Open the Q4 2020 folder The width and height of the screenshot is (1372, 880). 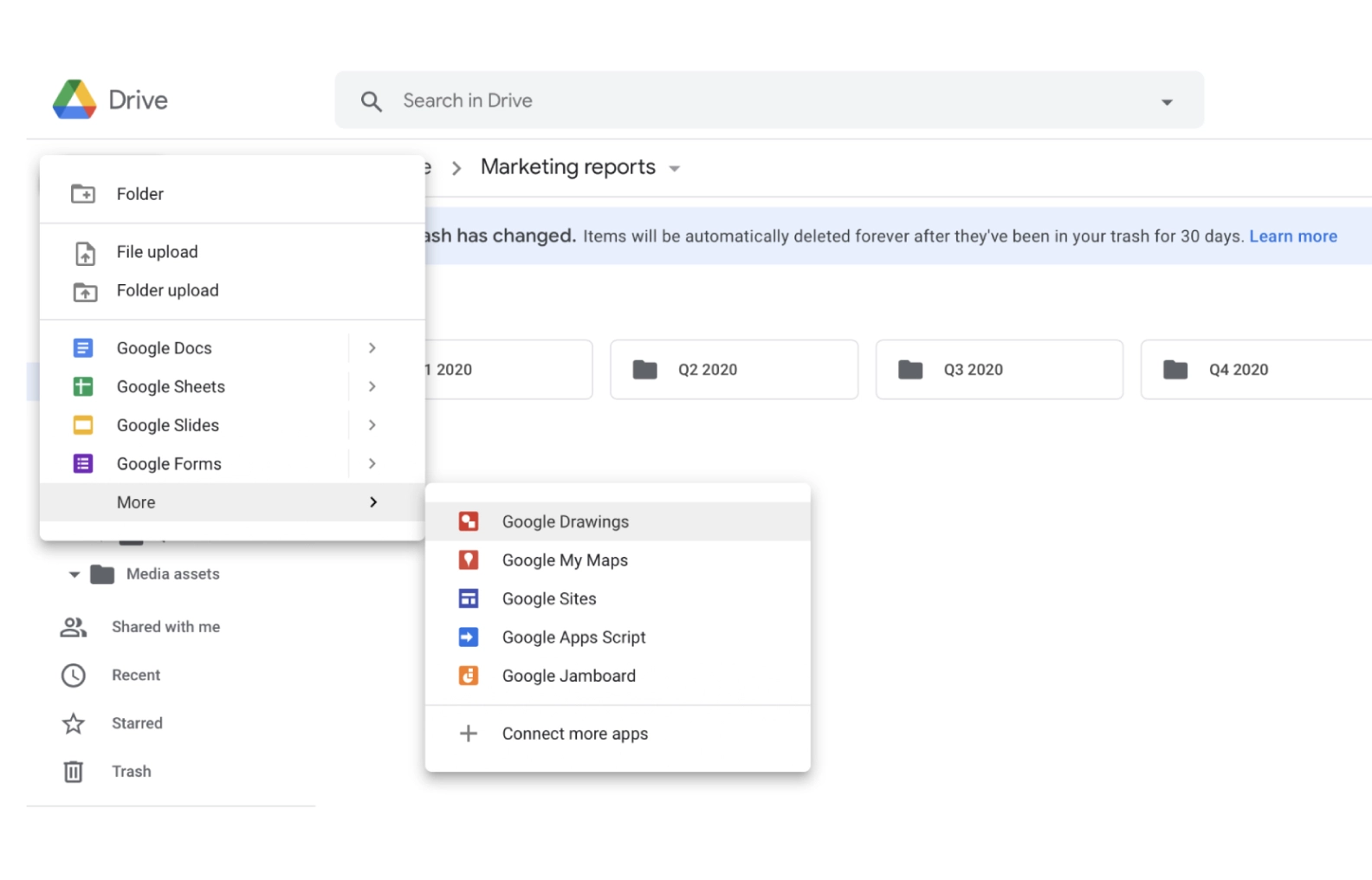click(1257, 370)
